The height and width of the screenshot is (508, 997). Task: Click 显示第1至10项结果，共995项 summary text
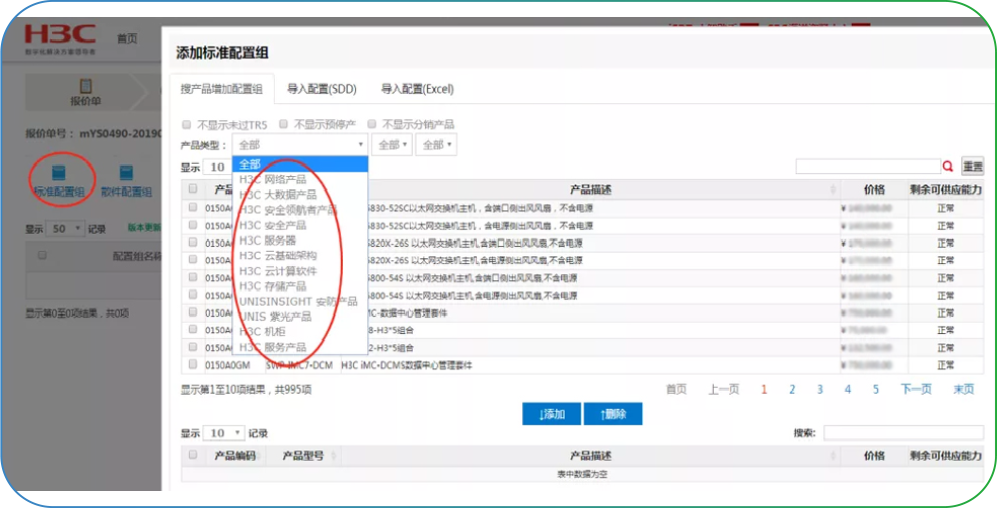click(247, 389)
